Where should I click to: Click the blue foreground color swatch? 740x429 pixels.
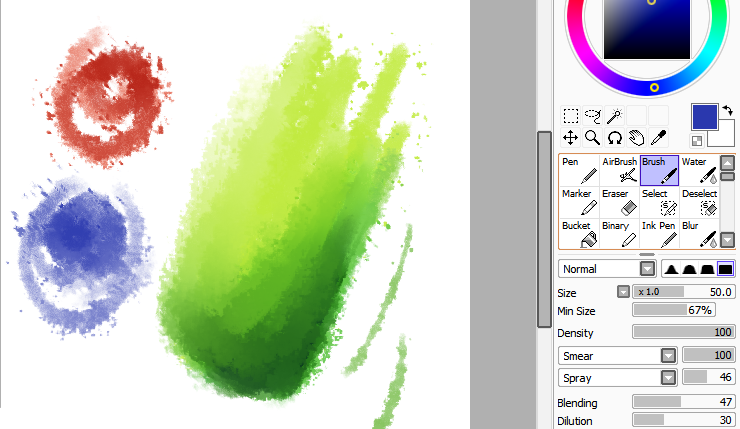[x=705, y=117]
